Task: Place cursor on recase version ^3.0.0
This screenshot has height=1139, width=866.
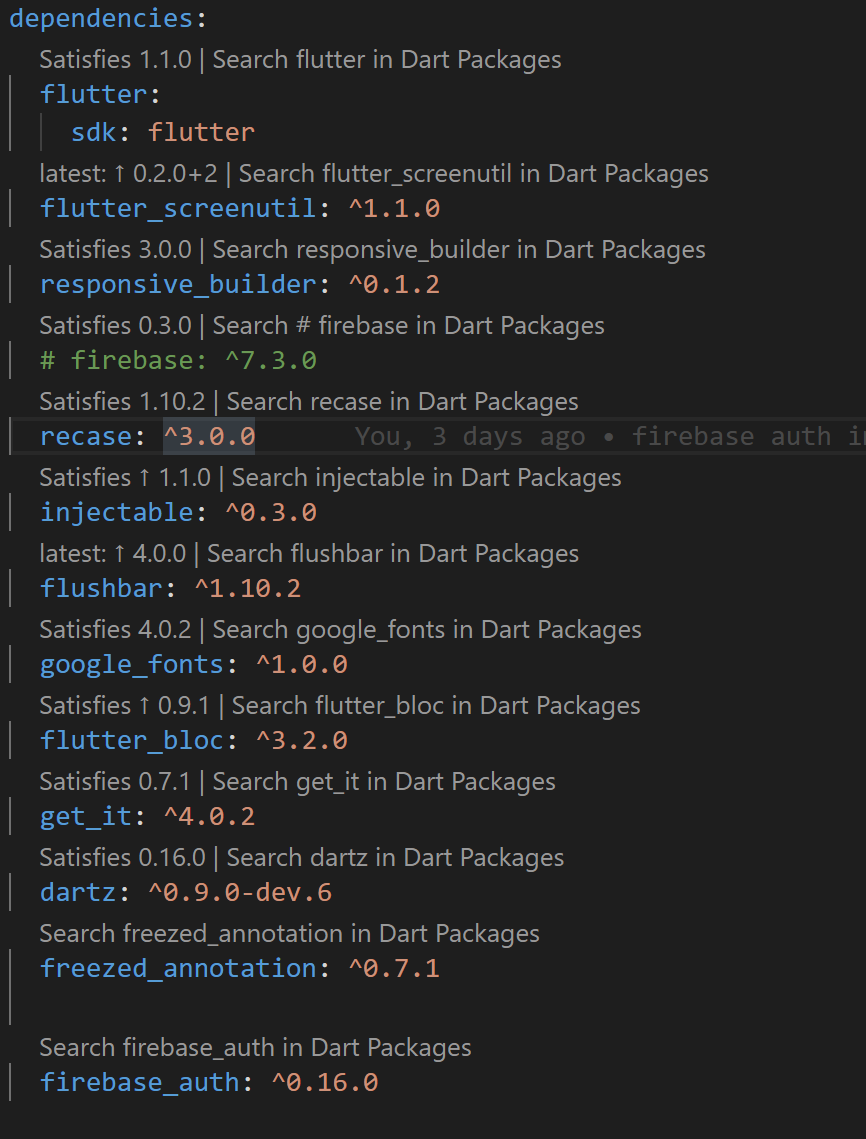Action: (209, 437)
